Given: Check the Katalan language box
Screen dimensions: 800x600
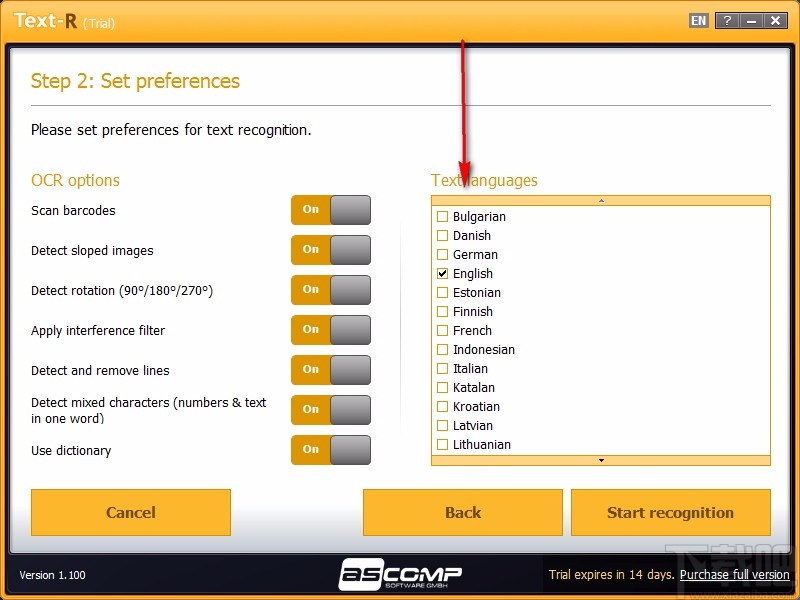Looking at the screenshot, I should click(x=442, y=387).
